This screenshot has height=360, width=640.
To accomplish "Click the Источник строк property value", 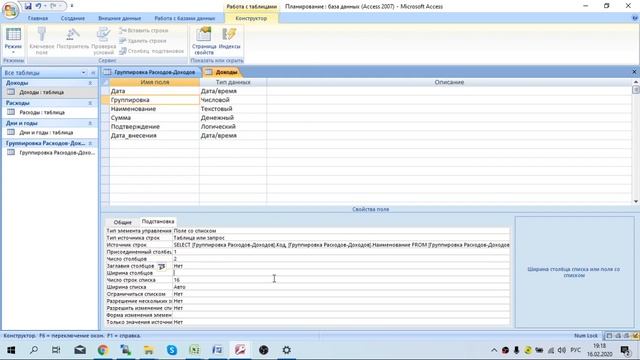I will [x=341, y=245].
